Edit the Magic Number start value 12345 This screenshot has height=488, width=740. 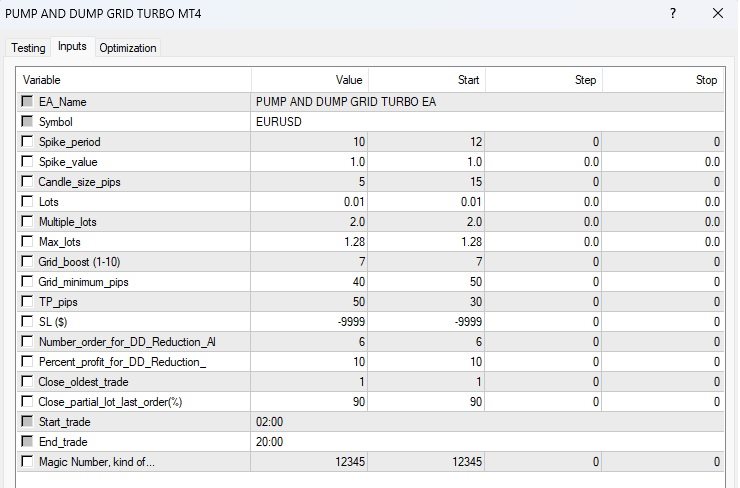pyautogui.click(x=426, y=462)
